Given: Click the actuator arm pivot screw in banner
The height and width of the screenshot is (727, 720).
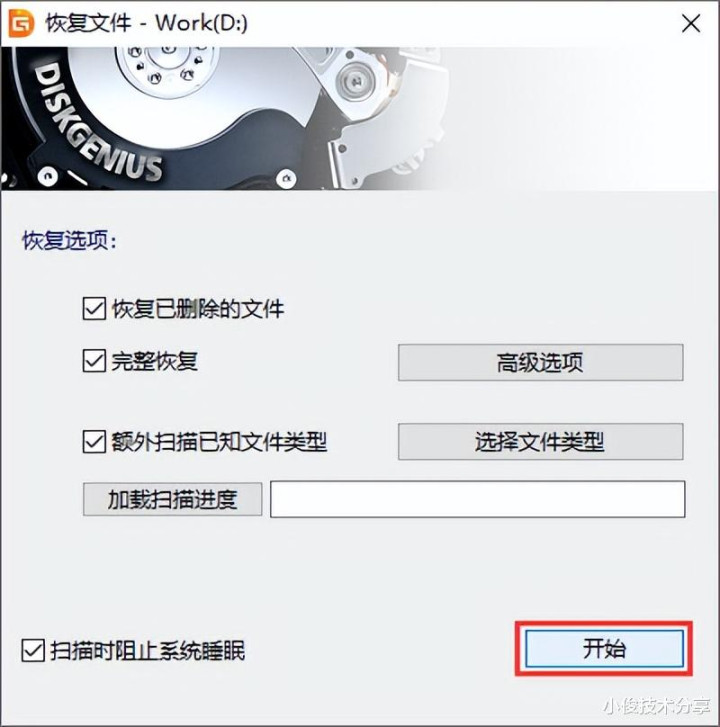Looking at the screenshot, I should pyautogui.click(x=357, y=82).
